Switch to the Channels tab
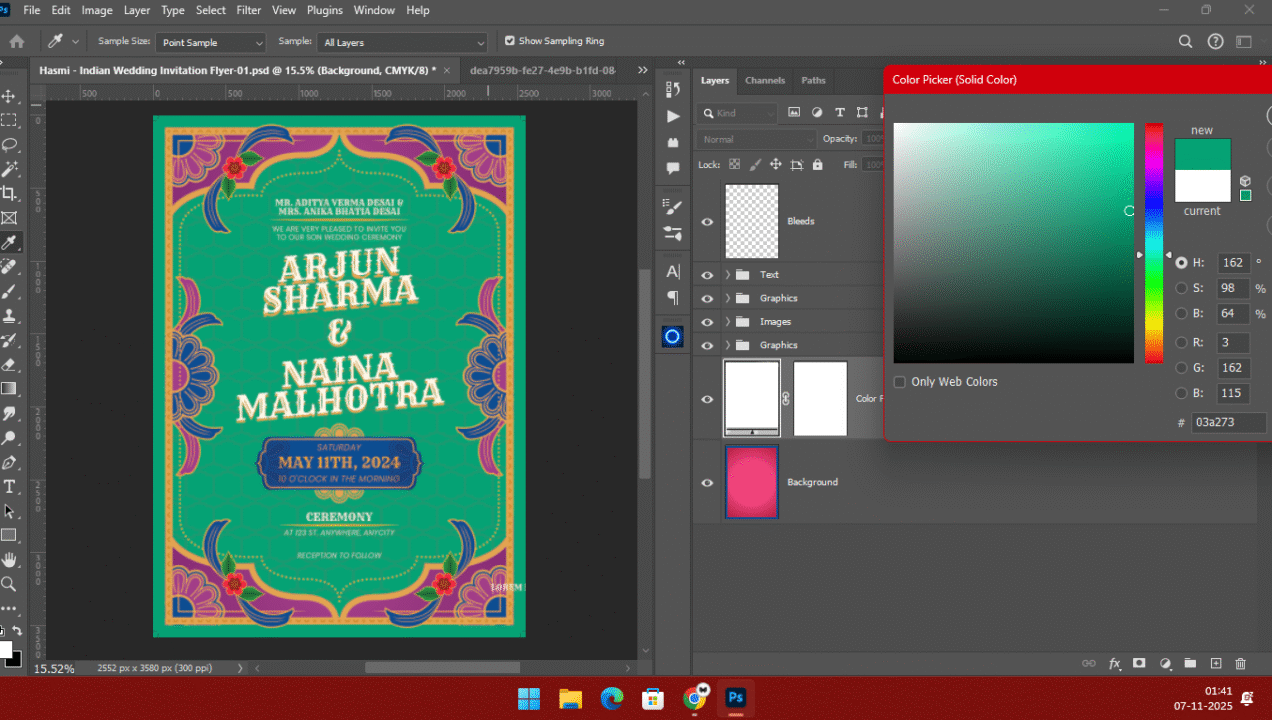The height and width of the screenshot is (720, 1272). tap(765, 80)
